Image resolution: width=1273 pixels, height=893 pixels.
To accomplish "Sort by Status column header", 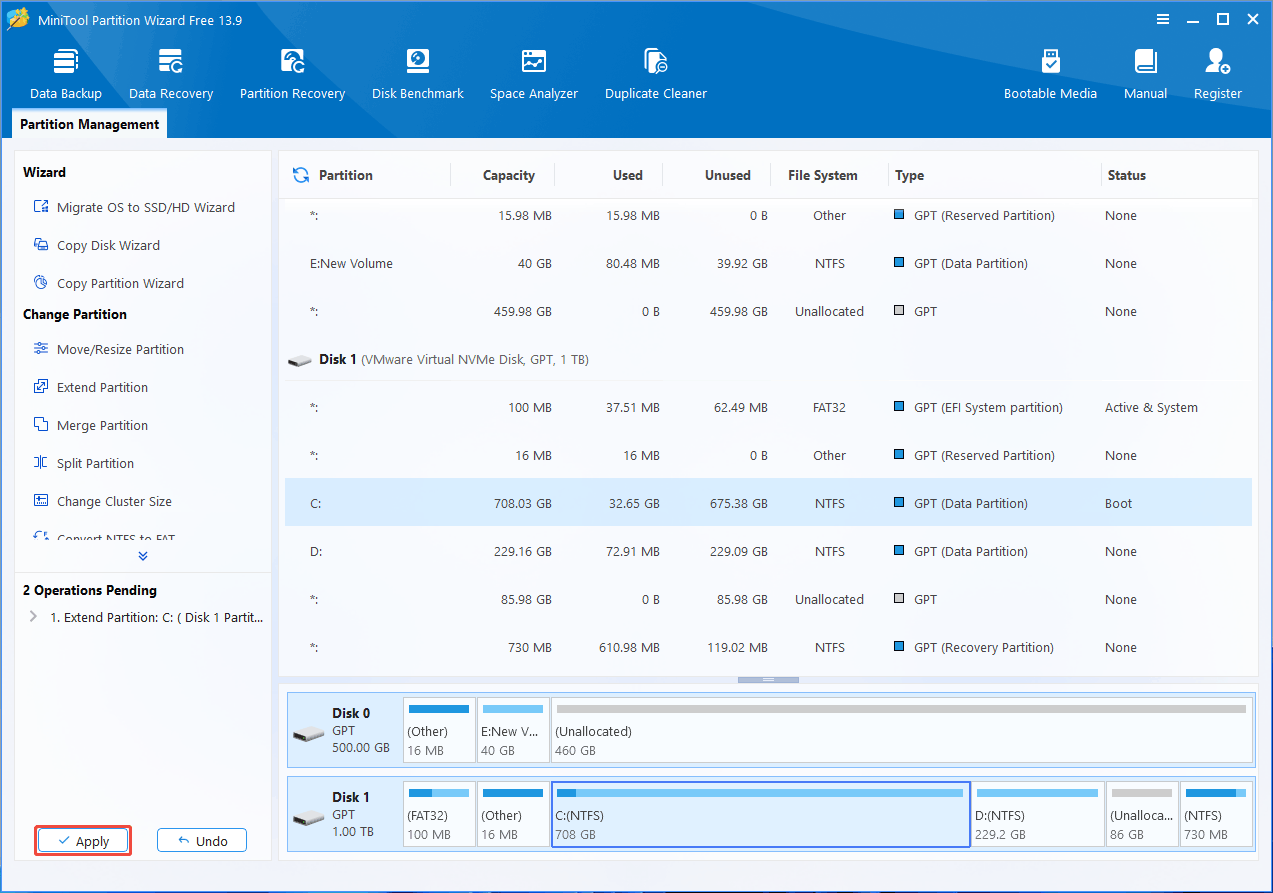I will click(x=1126, y=175).
